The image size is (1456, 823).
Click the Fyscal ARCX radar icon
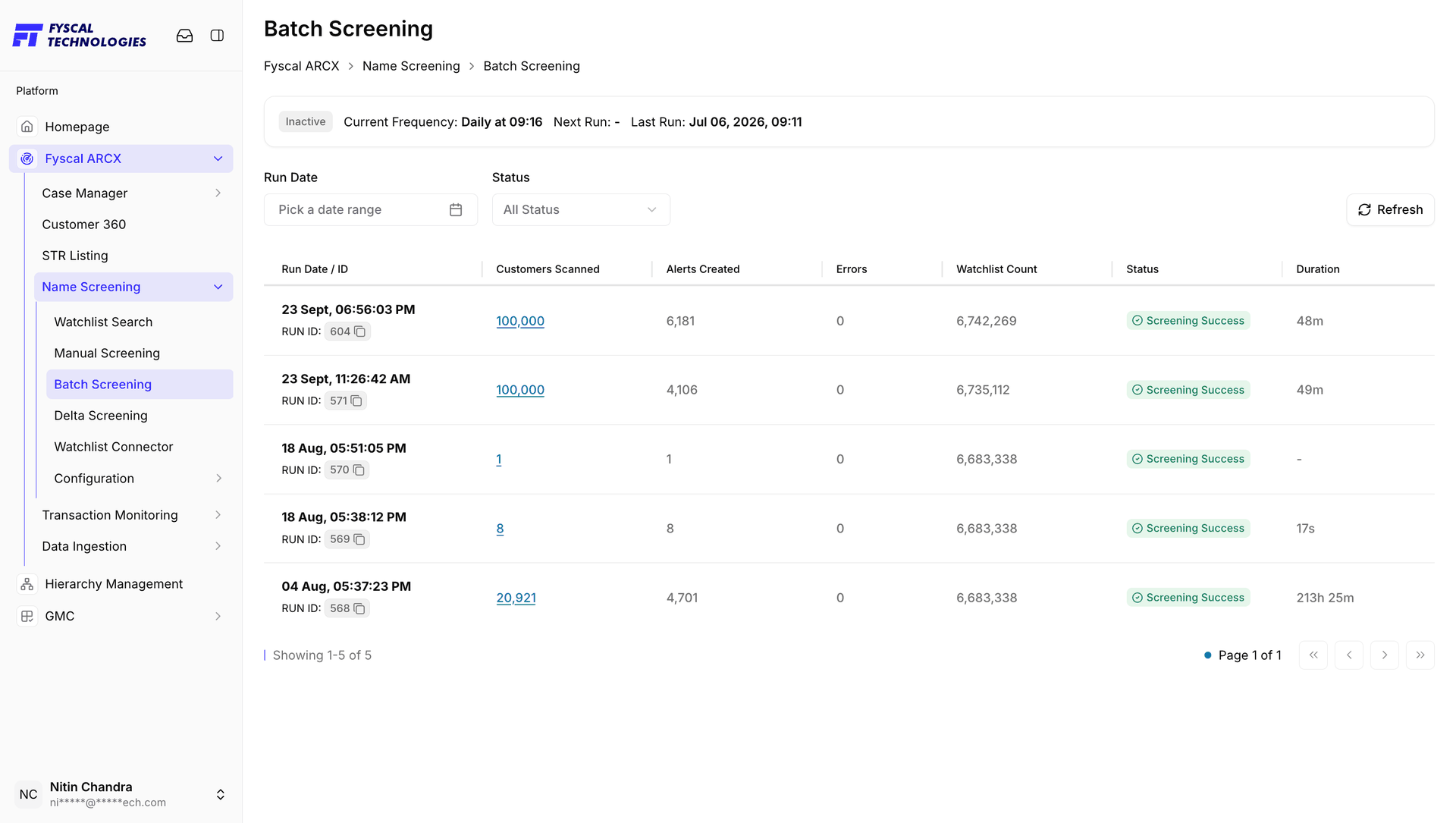[x=27, y=159]
